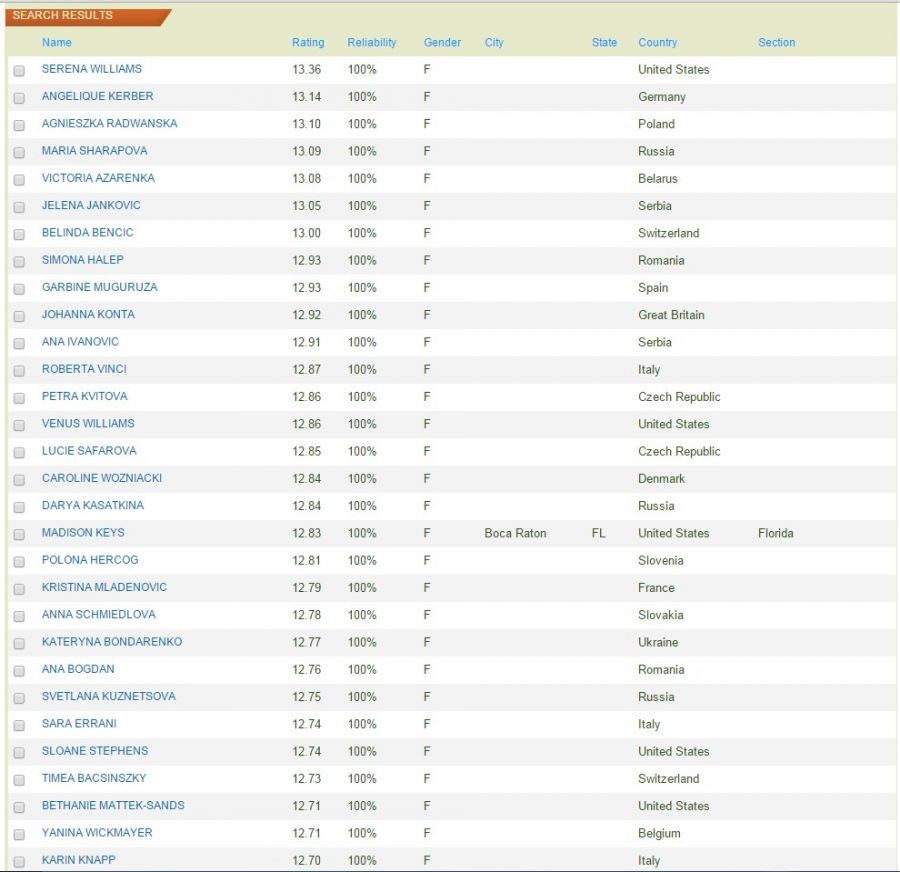Sort by City column header
900x872 pixels.
coord(494,42)
